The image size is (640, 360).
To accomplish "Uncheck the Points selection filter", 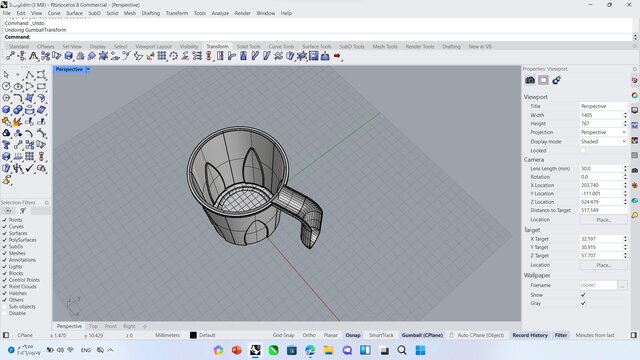I will click(5, 220).
